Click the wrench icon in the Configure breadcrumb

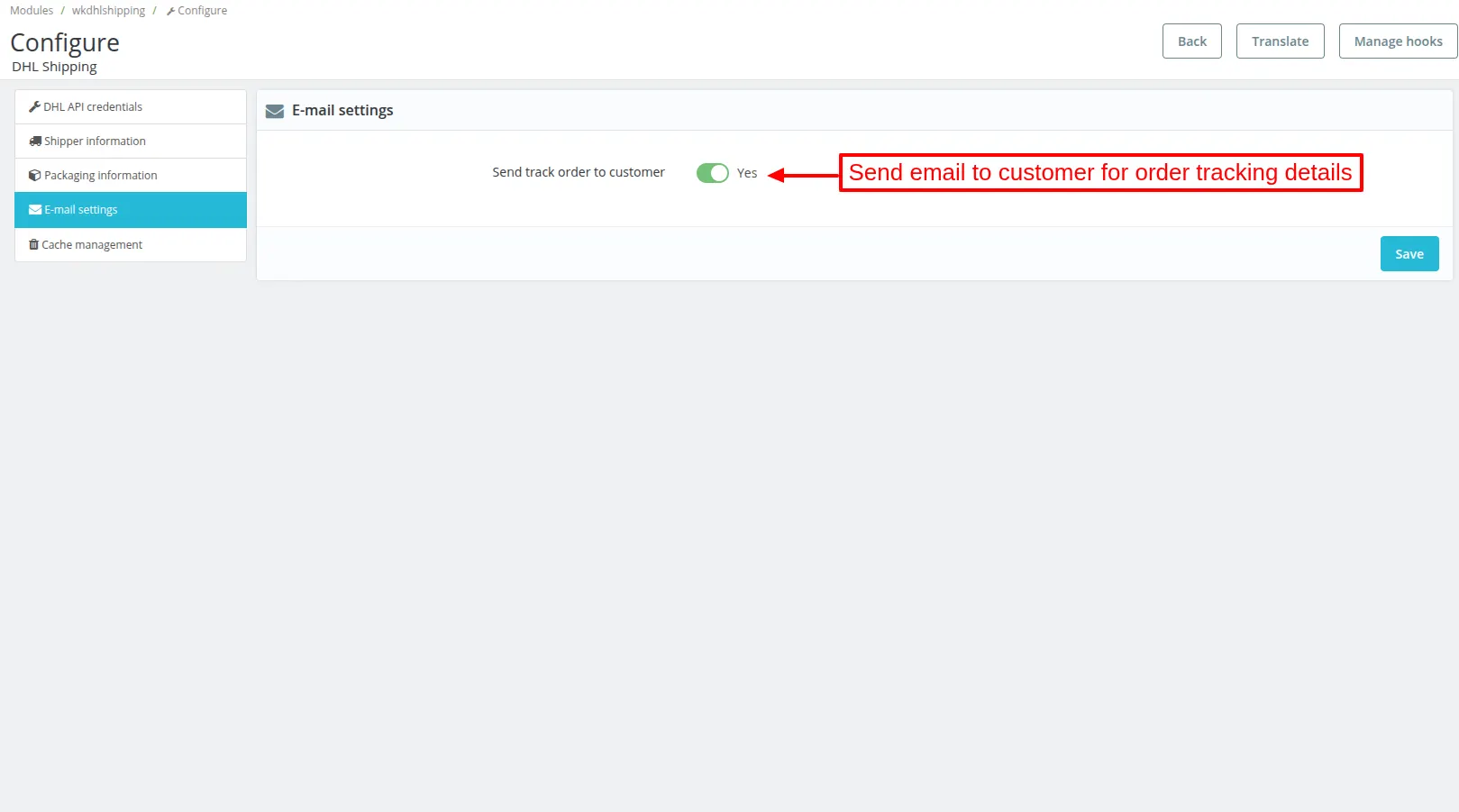click(x=170, y=11)
